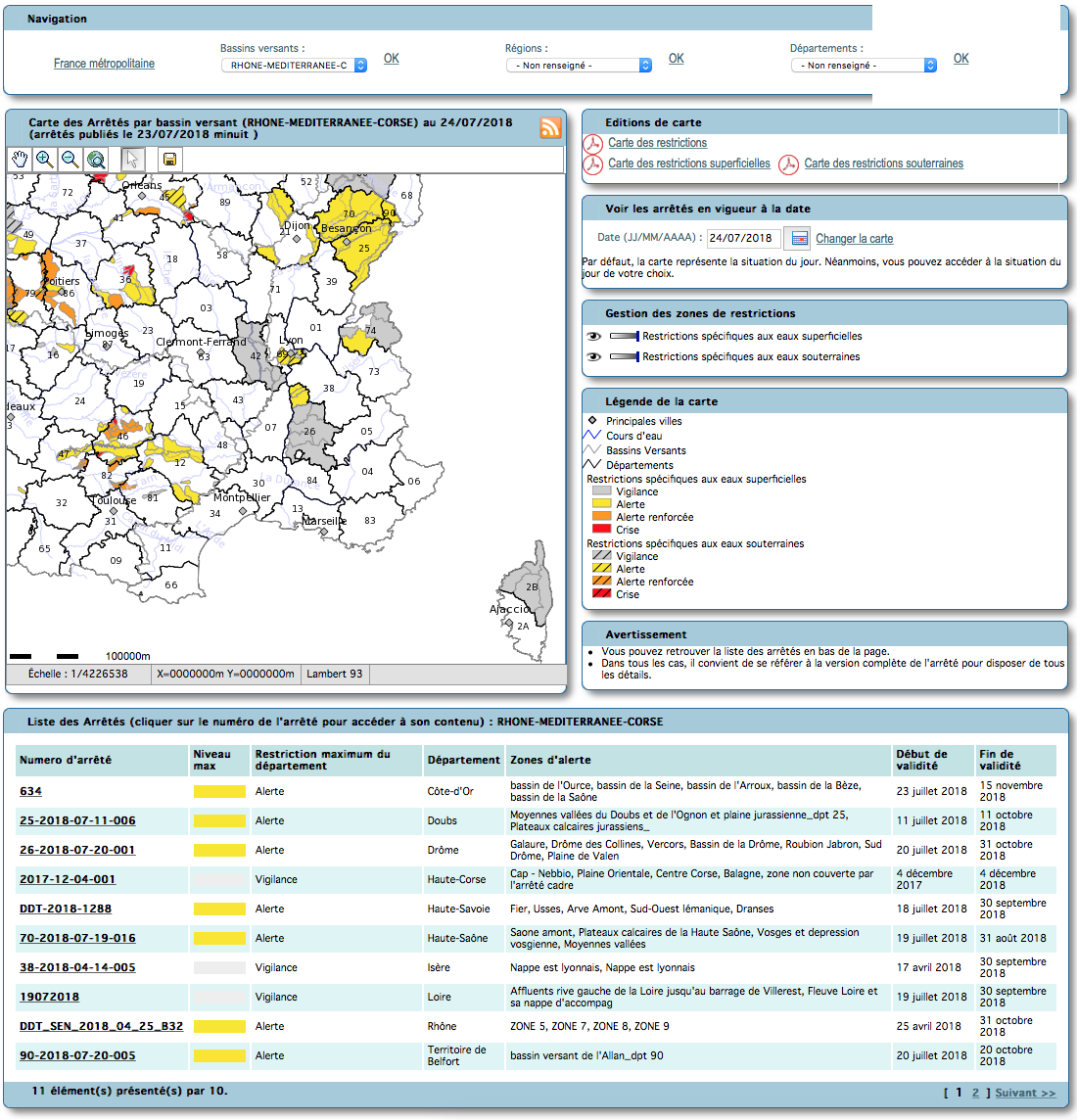
Task: Open arrêté 26-2018-07-20-001
Action: 77,850
